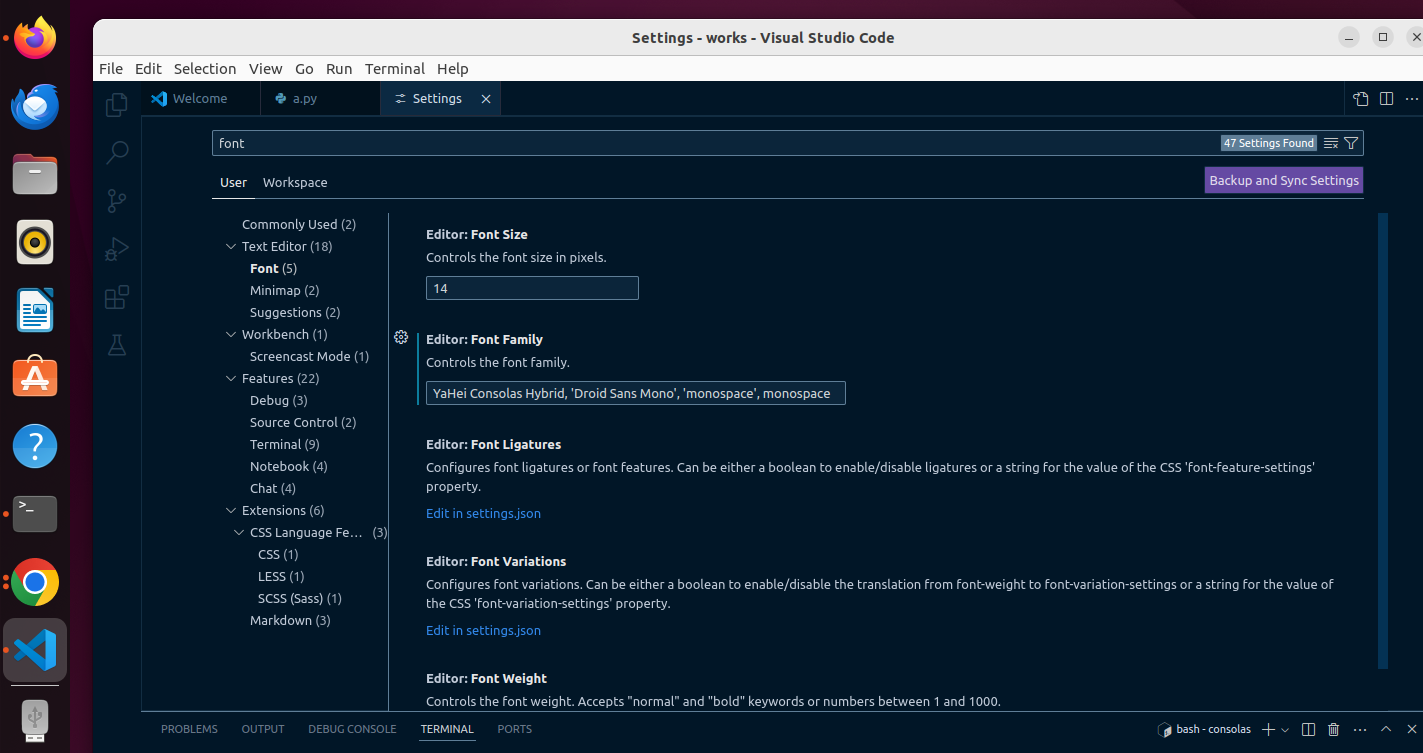Screen dimensions: 1423x753
Task: Click the settings list vertical scrollbar
Action: (1383, 440)
